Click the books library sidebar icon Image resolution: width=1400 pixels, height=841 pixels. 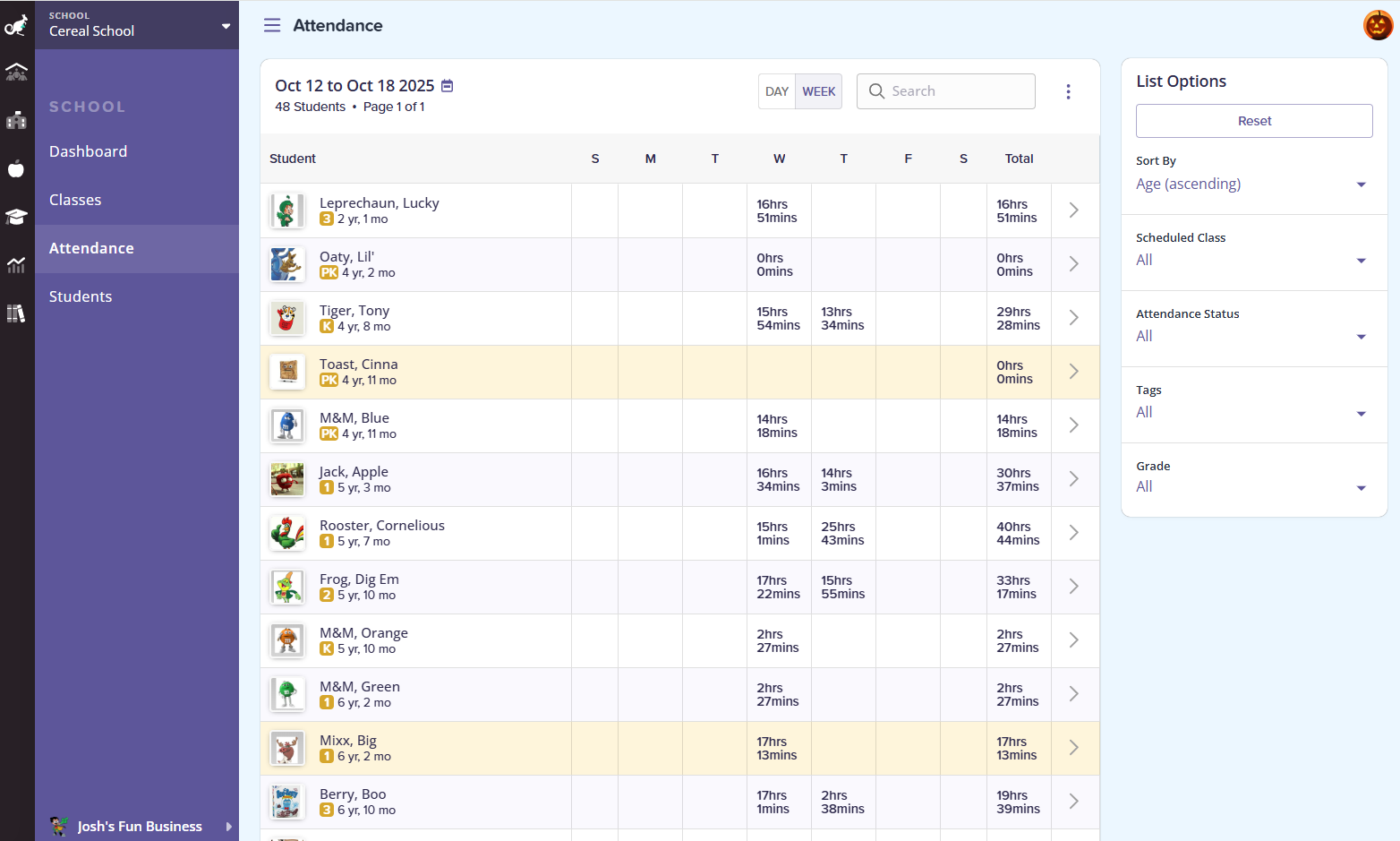[x=16, y=313]
